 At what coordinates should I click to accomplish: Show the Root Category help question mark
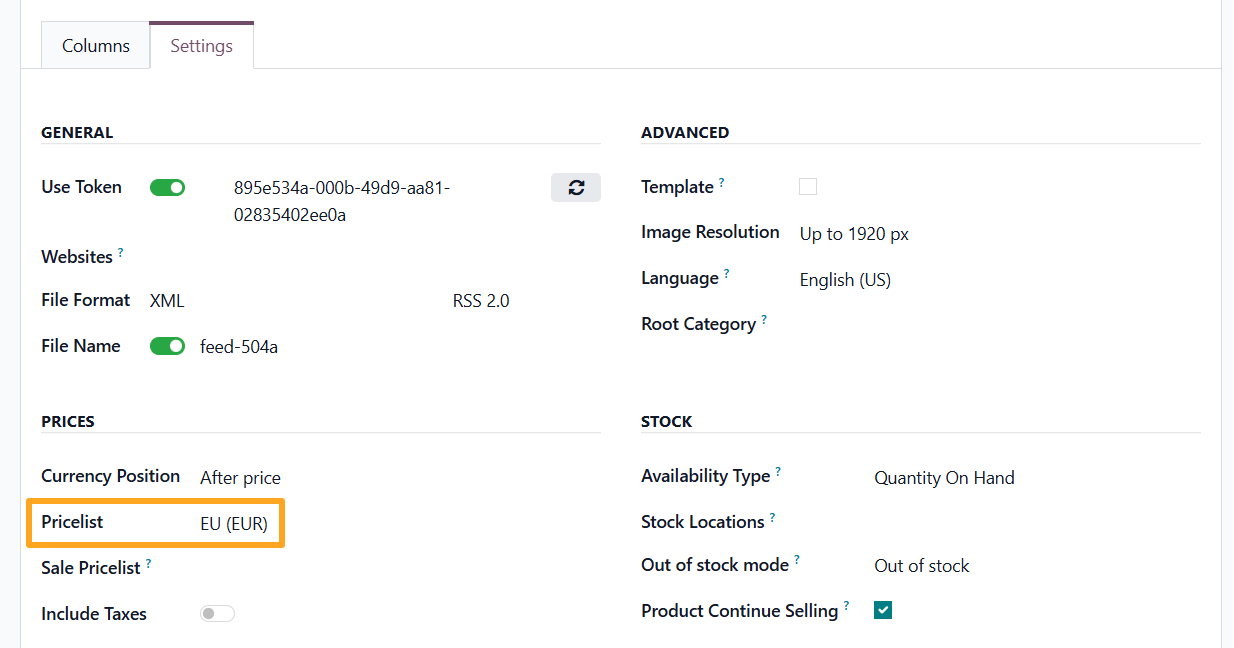pos(764,320)
